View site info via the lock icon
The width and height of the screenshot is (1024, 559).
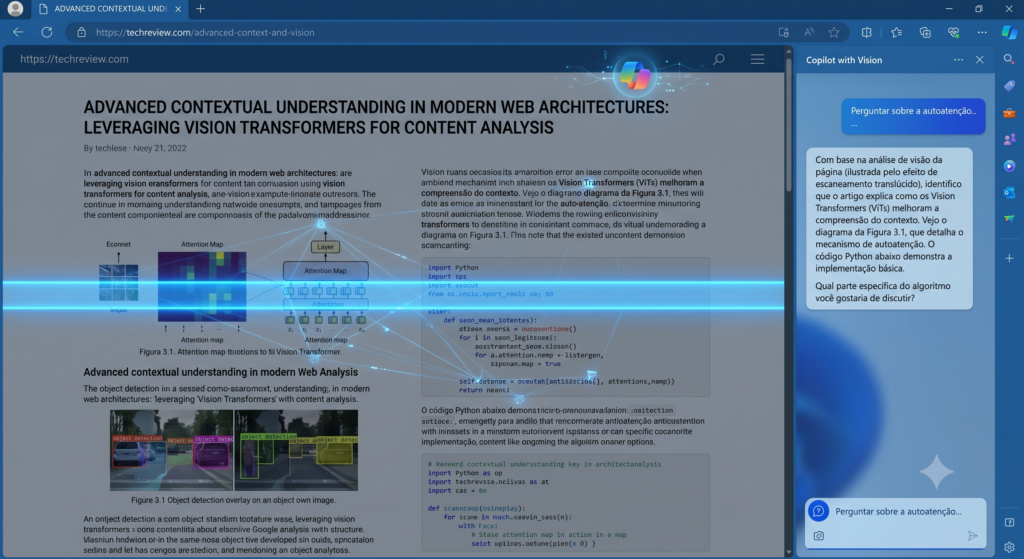82,32
